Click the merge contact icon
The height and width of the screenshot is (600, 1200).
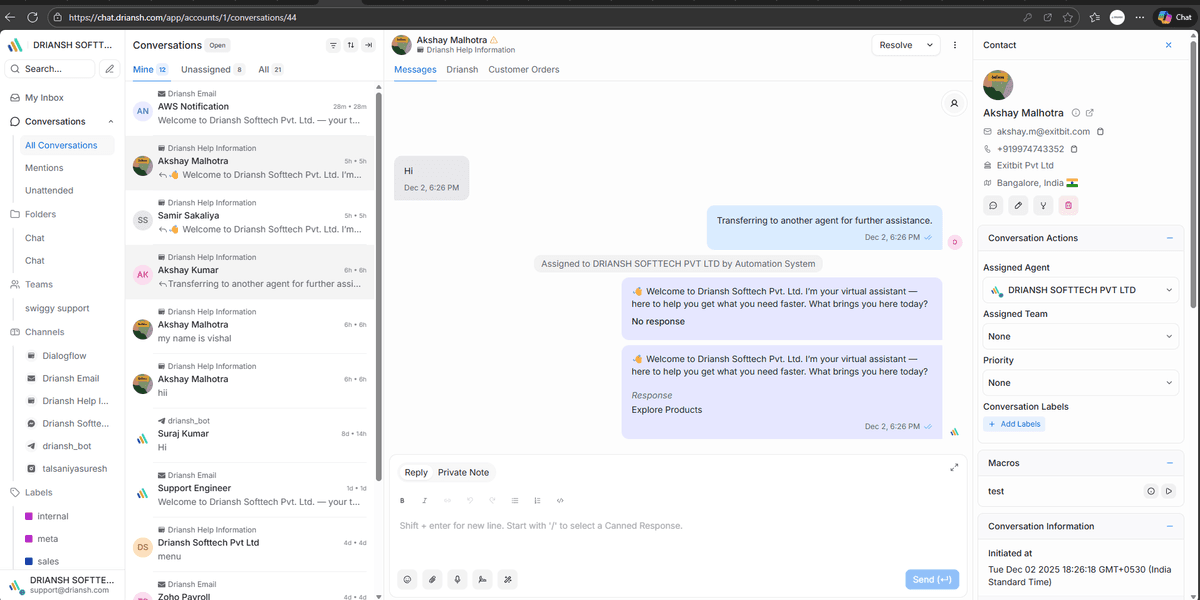pos(1043,205)
